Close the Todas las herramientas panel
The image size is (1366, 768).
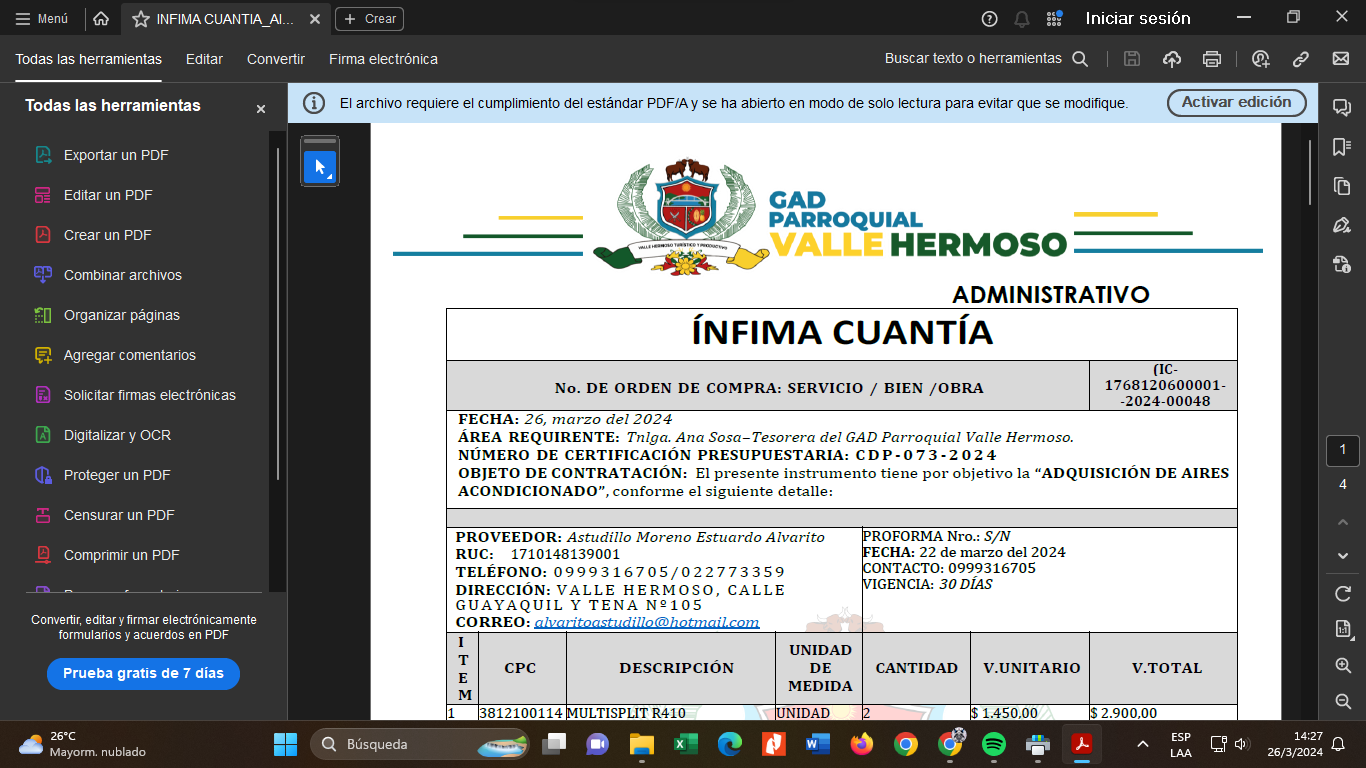click(261, 109)
